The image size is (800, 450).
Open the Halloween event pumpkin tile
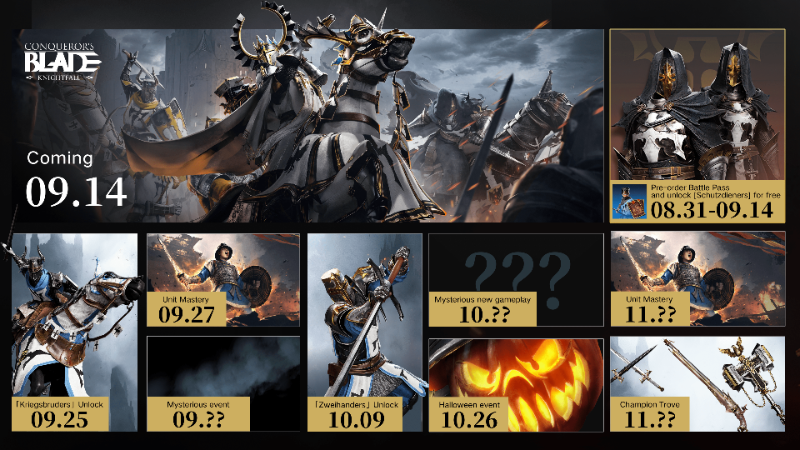(516, 385)
